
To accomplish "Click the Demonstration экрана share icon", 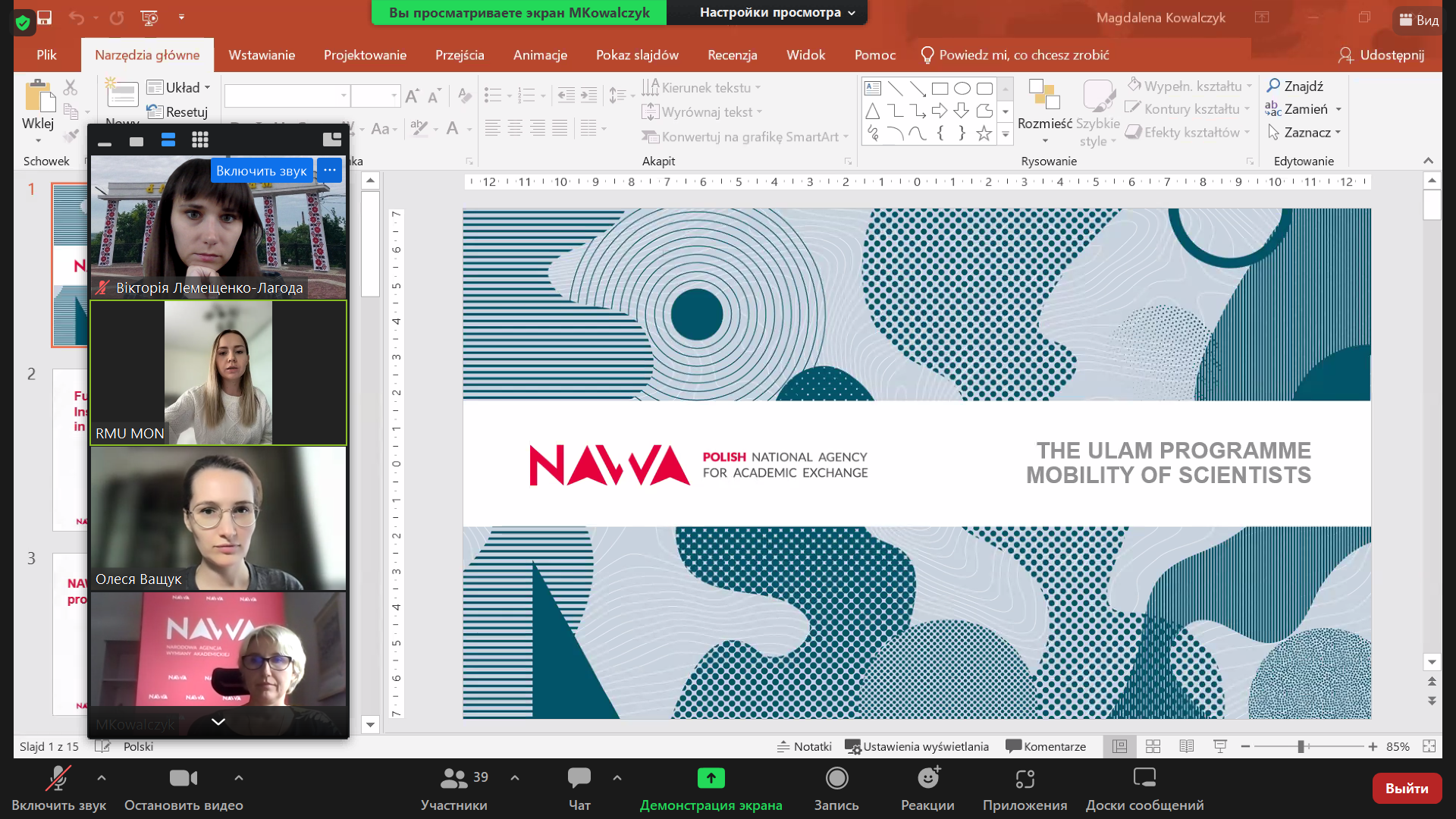I will (711, 779).
